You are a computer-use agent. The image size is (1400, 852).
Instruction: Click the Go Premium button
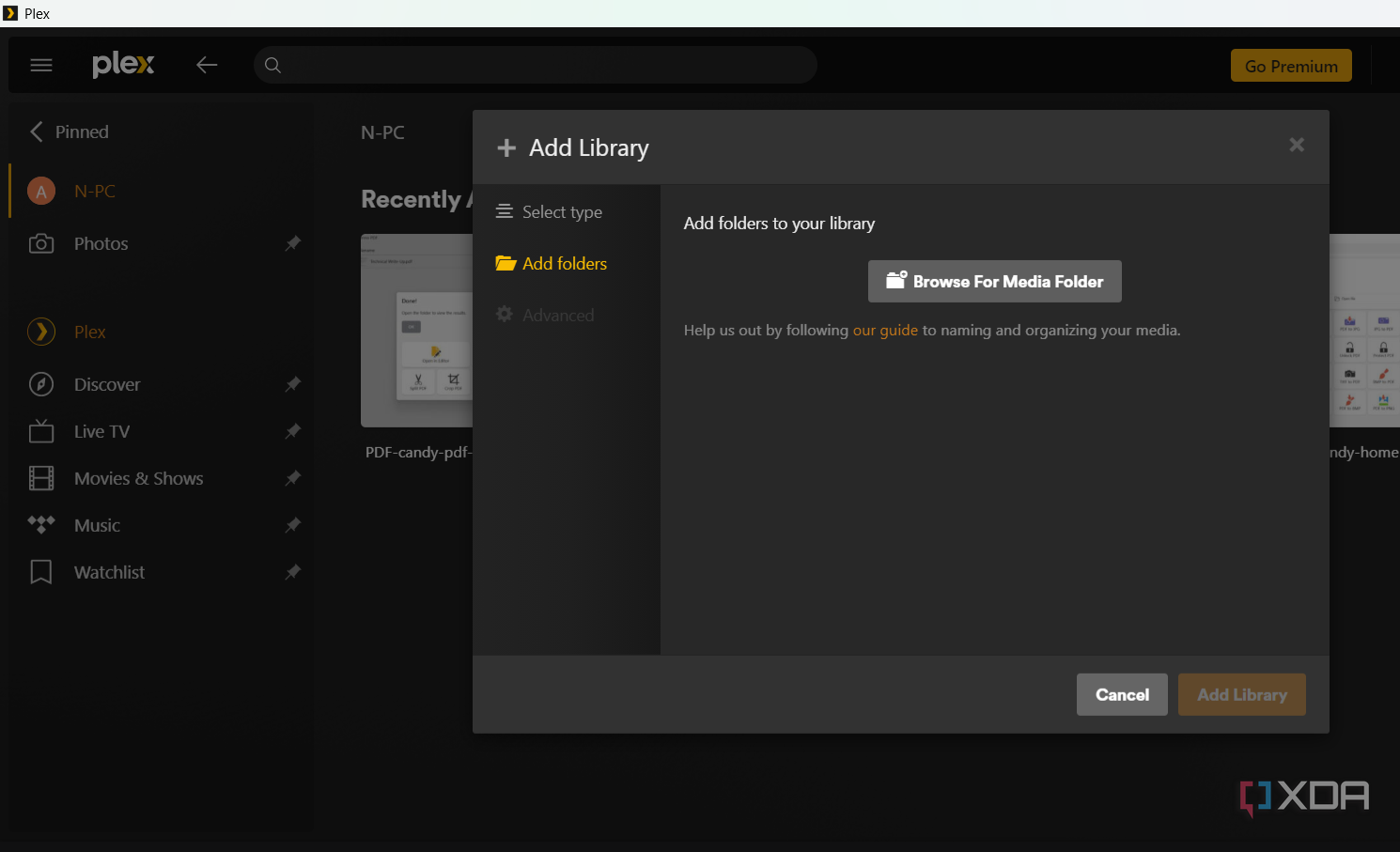point(1291,66)
